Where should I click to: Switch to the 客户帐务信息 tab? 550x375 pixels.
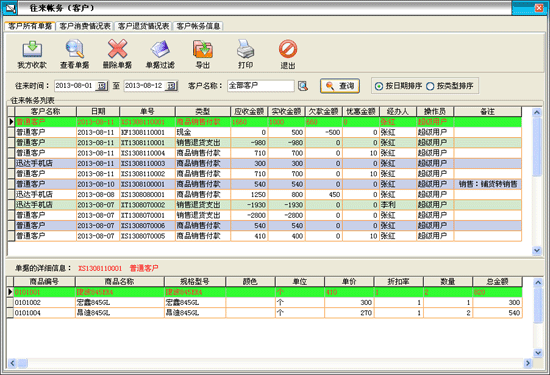coord(198,26)
